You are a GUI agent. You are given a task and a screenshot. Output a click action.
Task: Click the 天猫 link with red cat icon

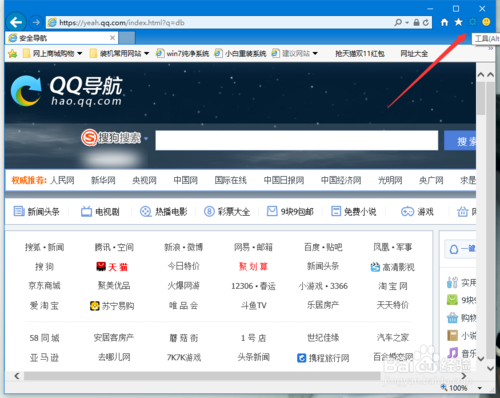(112, 267)
